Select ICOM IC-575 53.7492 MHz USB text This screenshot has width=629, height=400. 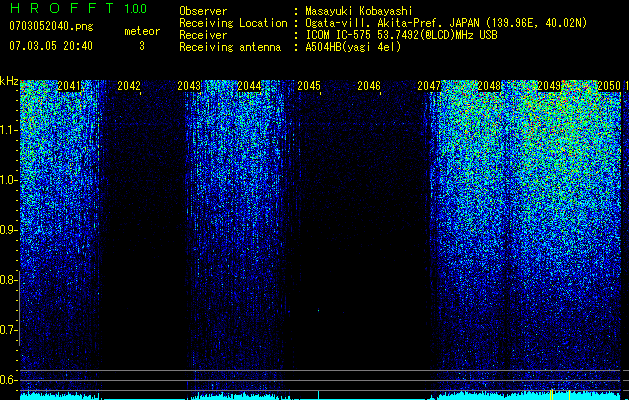pos(401,35)
